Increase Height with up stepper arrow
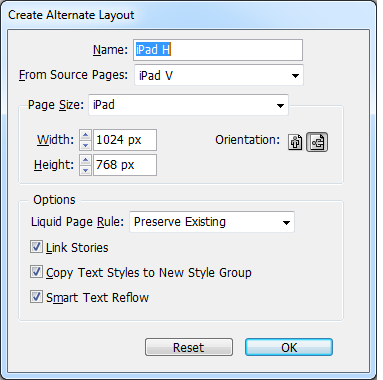Screen dimensions: 383x380 click(85, 160)
